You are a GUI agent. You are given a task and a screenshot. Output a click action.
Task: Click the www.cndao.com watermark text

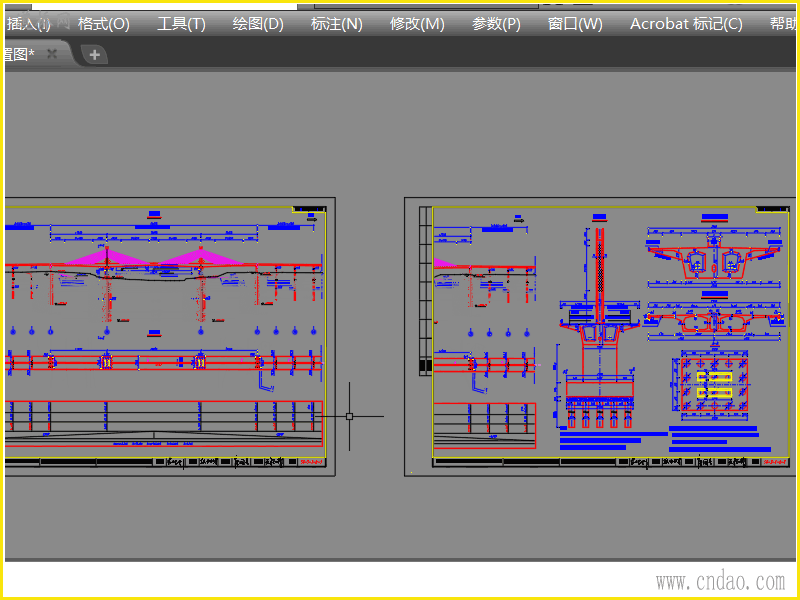click(720, 582)
